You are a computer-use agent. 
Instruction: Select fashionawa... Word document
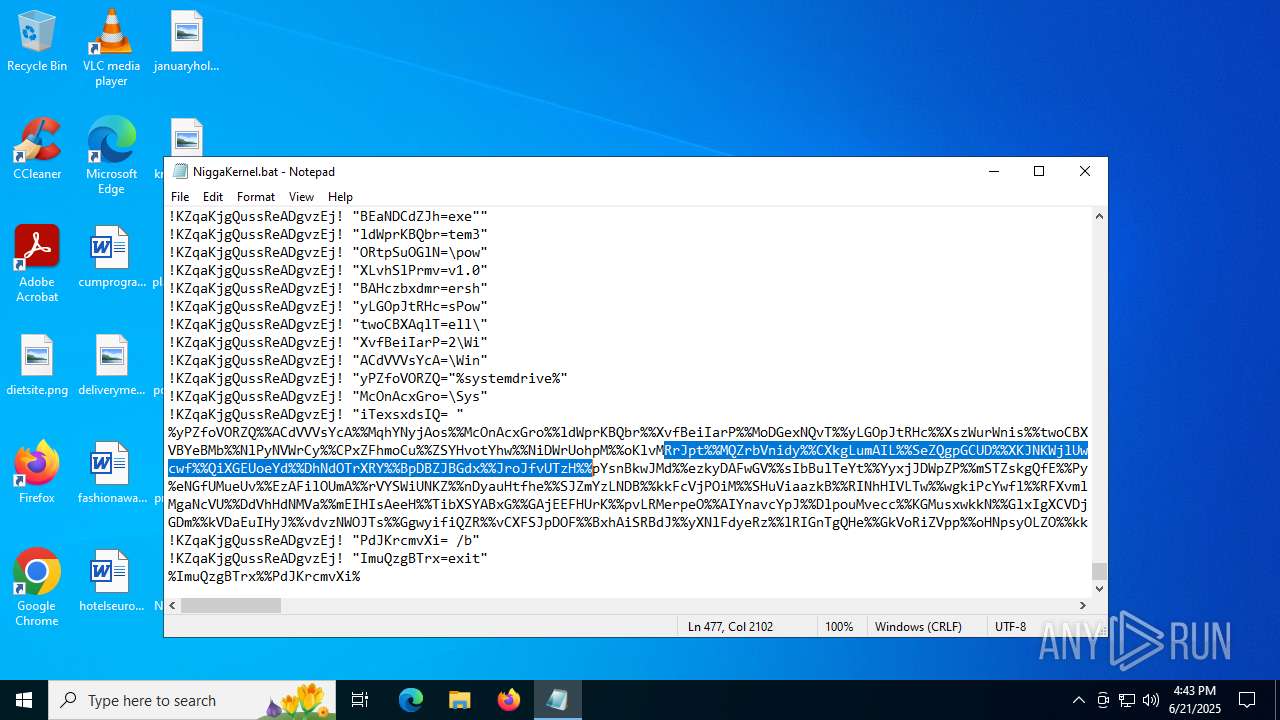pyautogui.click(x=111, y=474)
